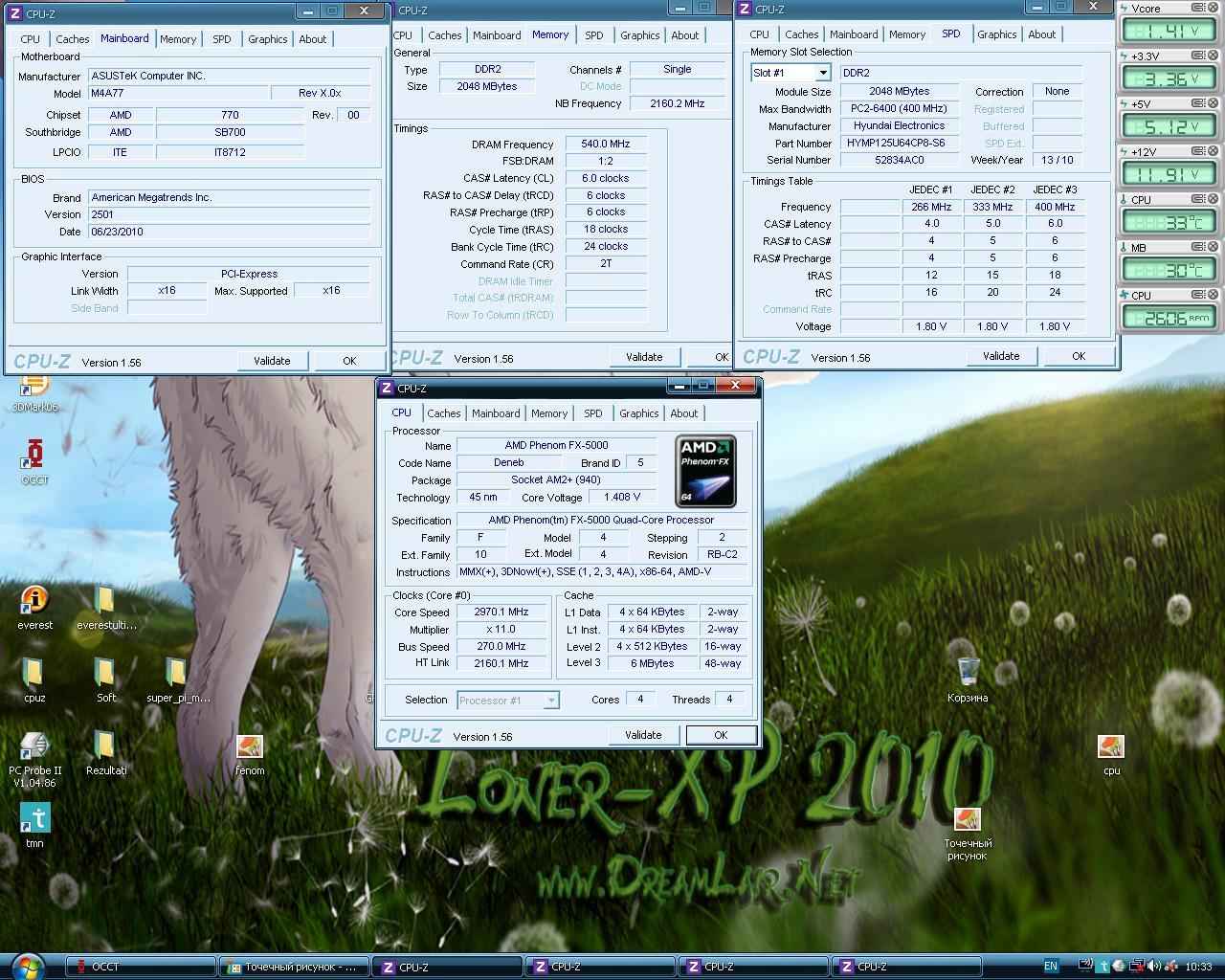The width and height of the screenshot is (1225, 980).
Task: Open About tab in front CPU window
Action: (x=683, y=413)
